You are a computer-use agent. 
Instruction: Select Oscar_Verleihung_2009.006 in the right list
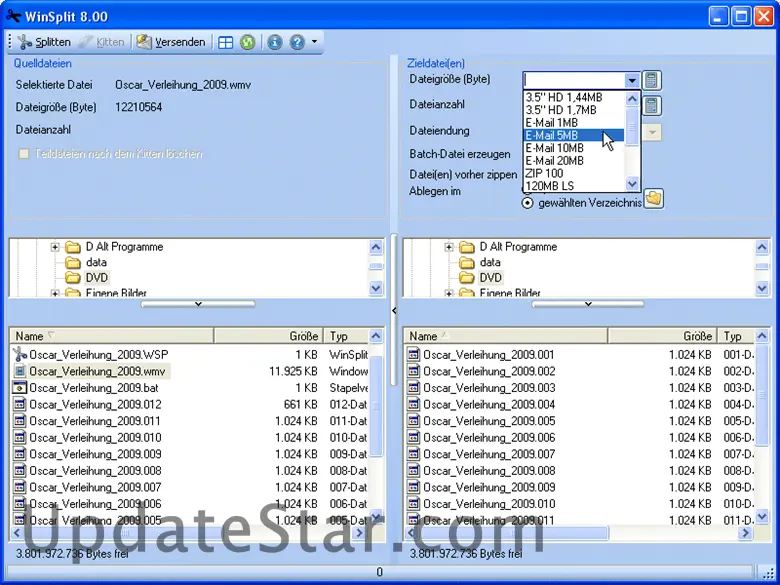coord(488,438)
